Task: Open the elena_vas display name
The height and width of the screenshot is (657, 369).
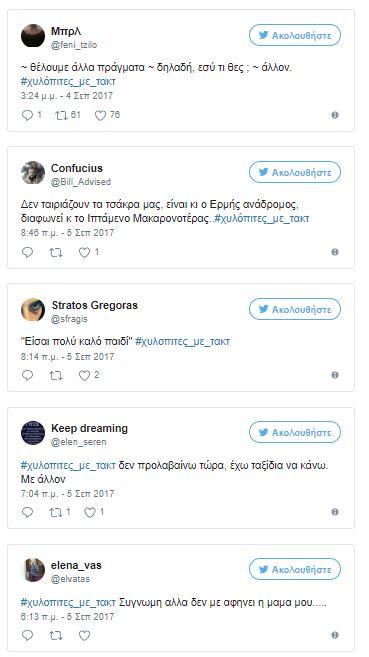Action: tap(76, 565)
